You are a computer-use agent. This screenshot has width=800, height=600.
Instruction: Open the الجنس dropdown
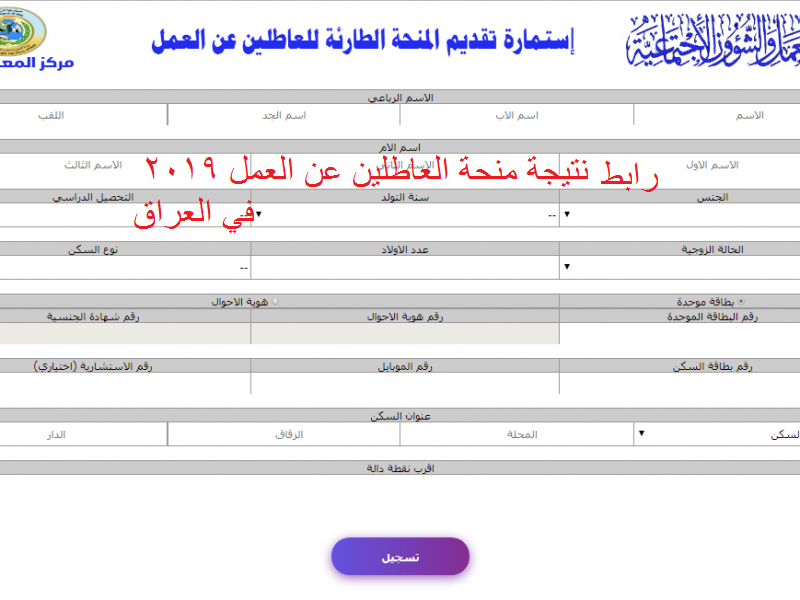(680, 215)
